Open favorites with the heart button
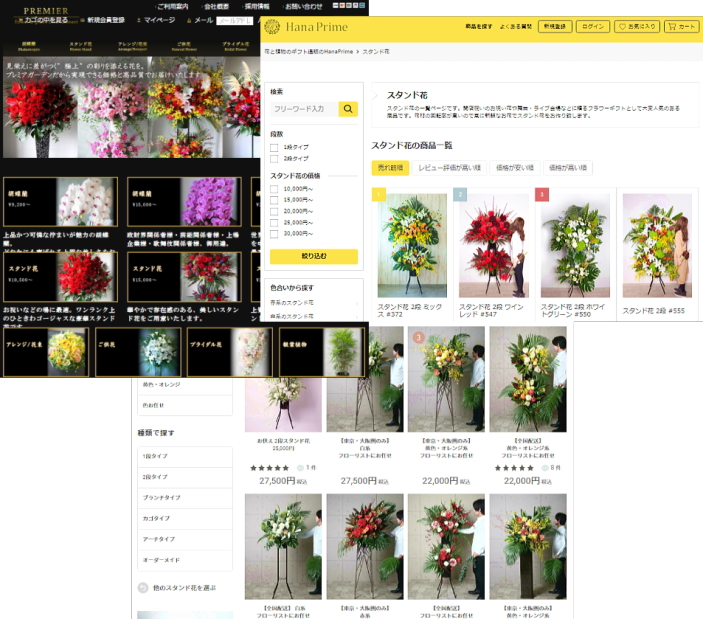The width and height of the screenshot is (703, 619). [637, 27]
